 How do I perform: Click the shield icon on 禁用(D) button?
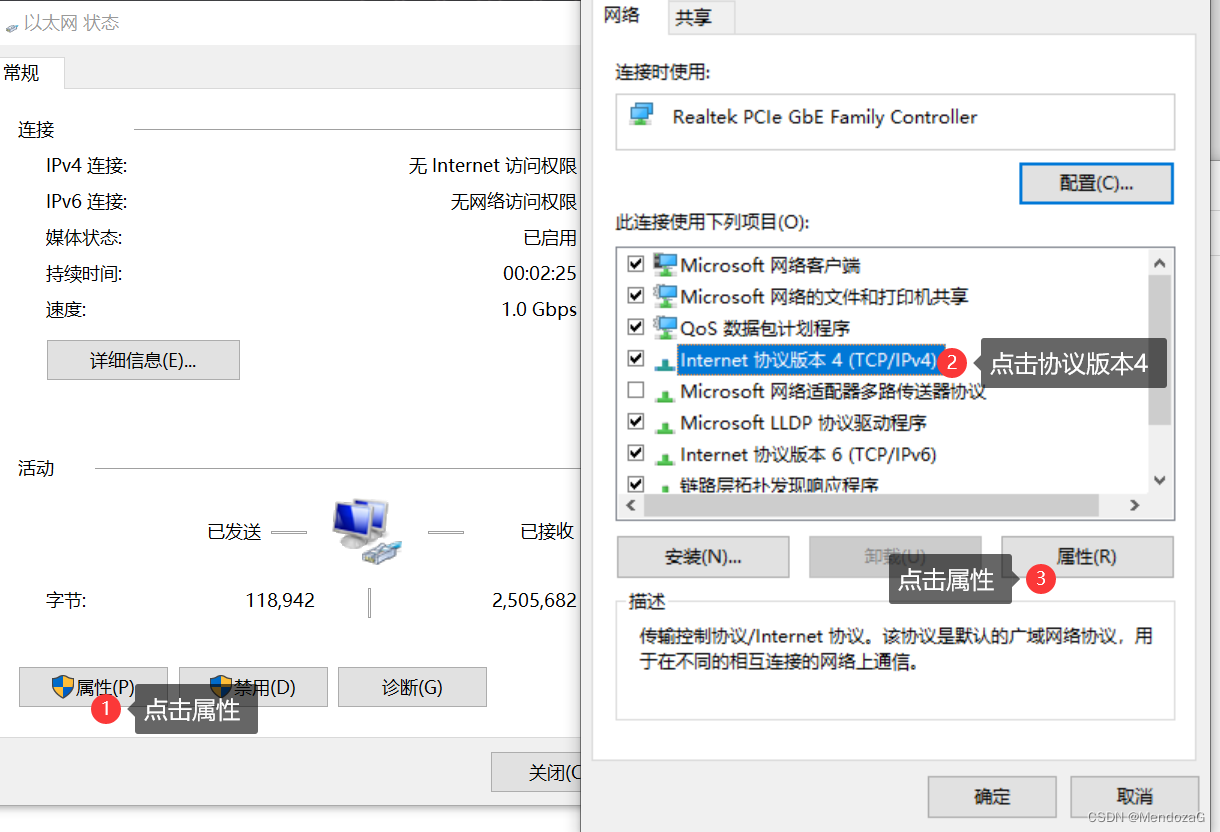click(221, 687)
